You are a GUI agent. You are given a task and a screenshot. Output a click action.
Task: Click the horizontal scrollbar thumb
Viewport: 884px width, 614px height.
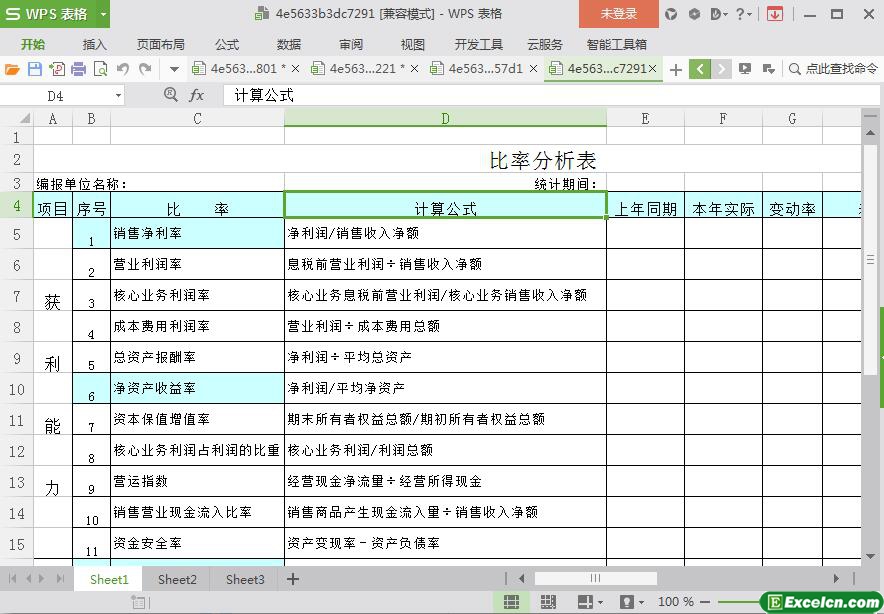pyautogui.click(x=595, y=578)
